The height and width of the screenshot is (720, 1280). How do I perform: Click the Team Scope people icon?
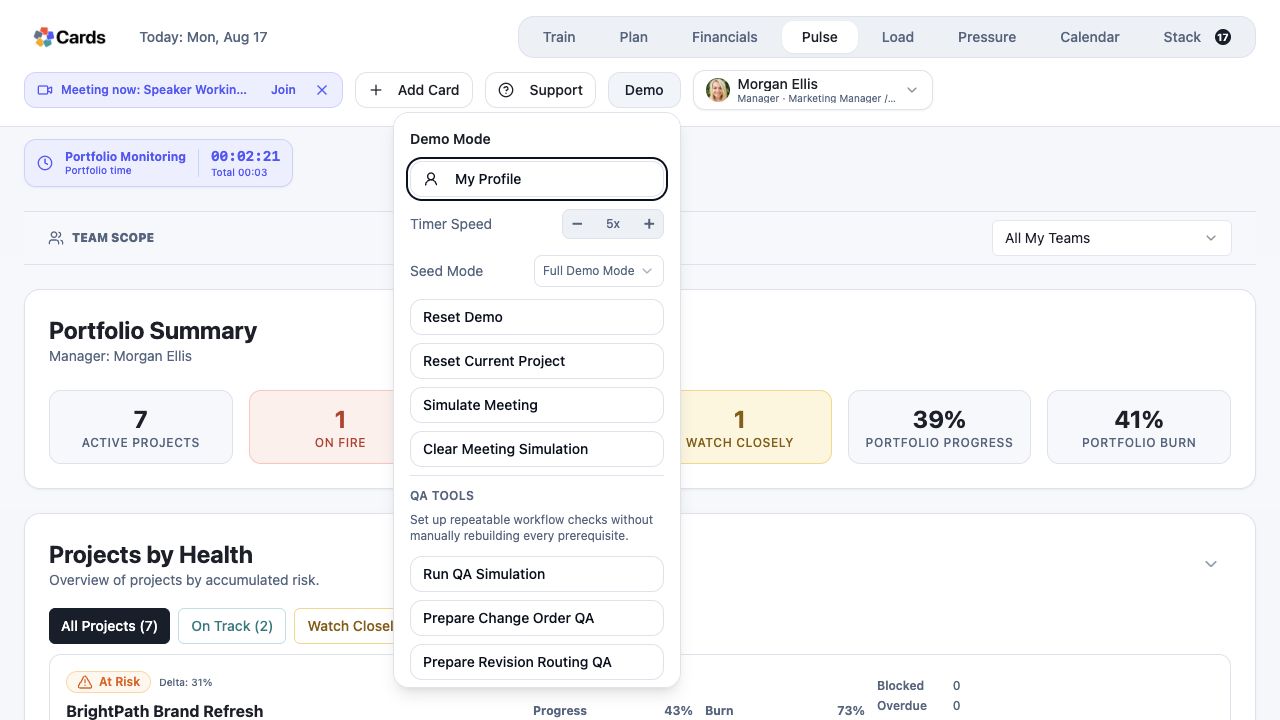[56, 238]
